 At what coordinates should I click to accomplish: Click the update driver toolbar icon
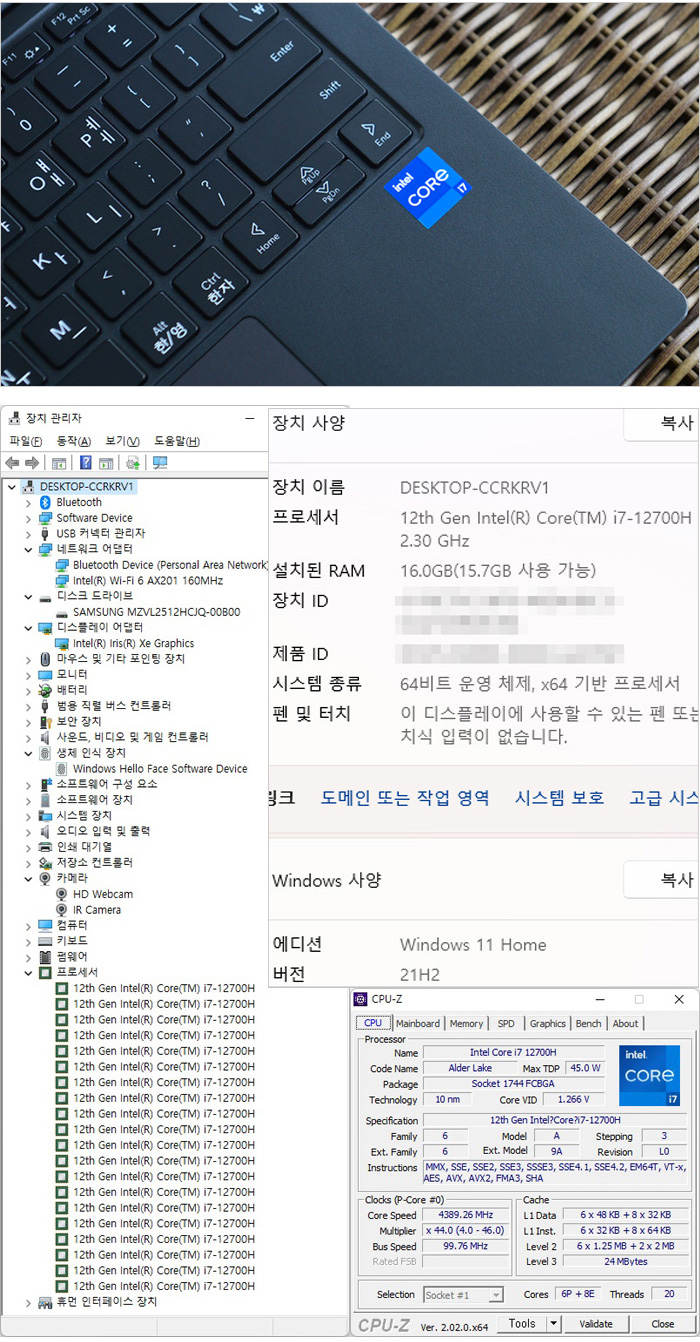[x=133, y=463]
